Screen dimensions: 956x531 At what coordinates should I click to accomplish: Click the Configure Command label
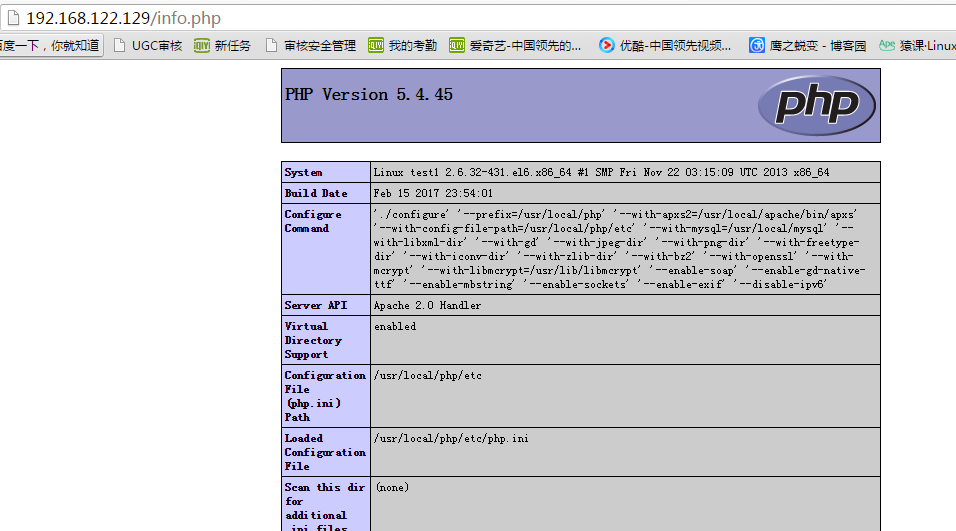click(x=313, y=221)
